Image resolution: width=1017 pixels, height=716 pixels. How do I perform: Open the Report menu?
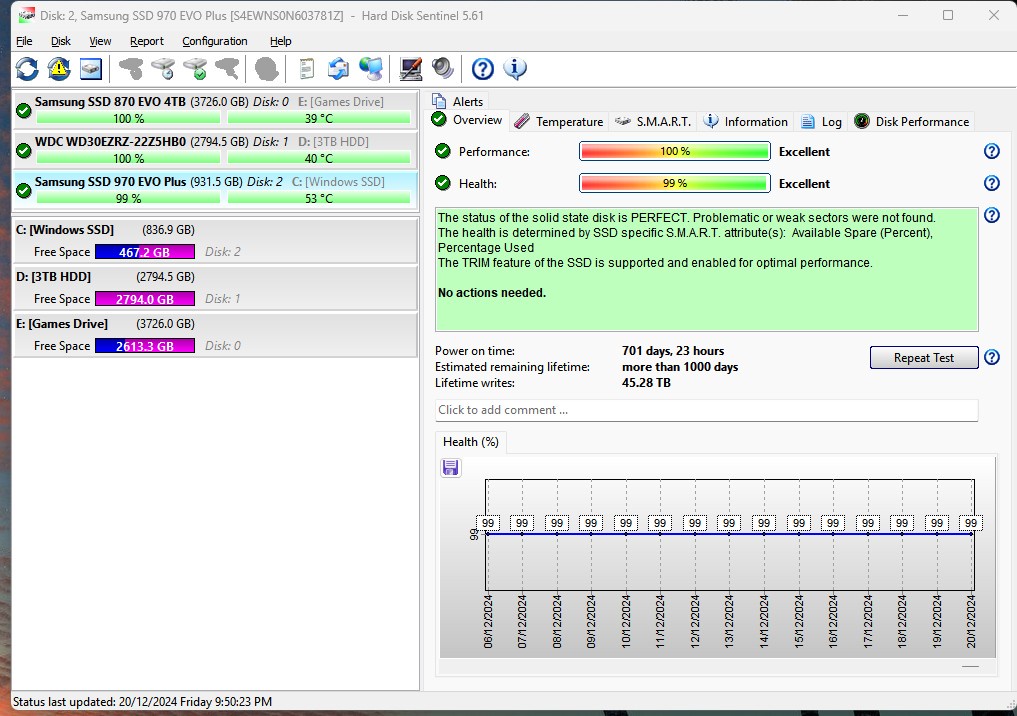(x=147, y=41)
